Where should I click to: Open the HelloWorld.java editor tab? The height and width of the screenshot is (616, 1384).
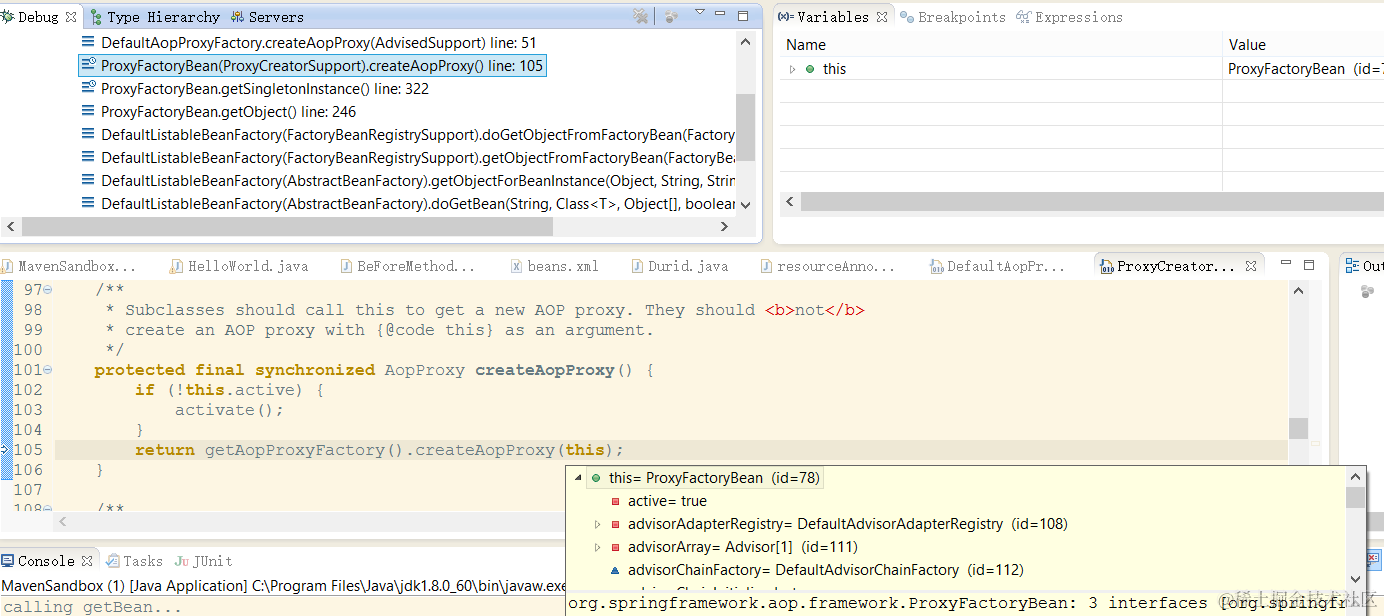pyautogui.click(x=240, y=267)
